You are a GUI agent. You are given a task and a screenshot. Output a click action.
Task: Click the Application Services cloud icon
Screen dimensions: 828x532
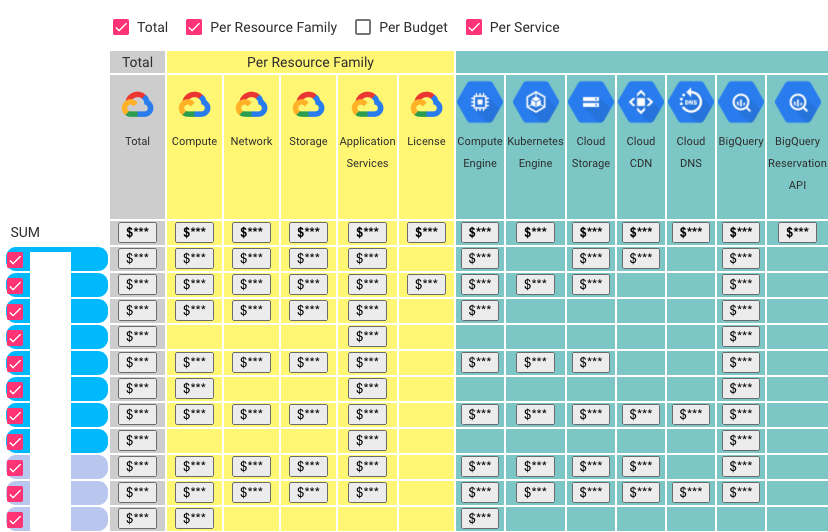(x=367, y=105)
